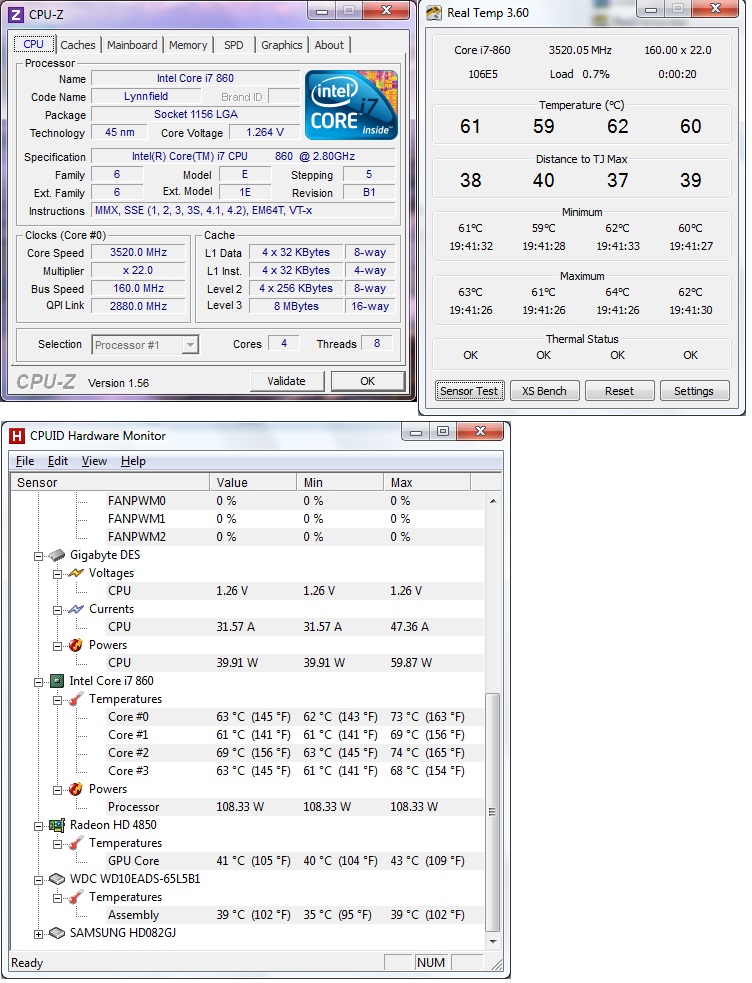Collapse the Gigabyte Voltages branch
The image size is (752, 983).
click(x=58, y=574)
